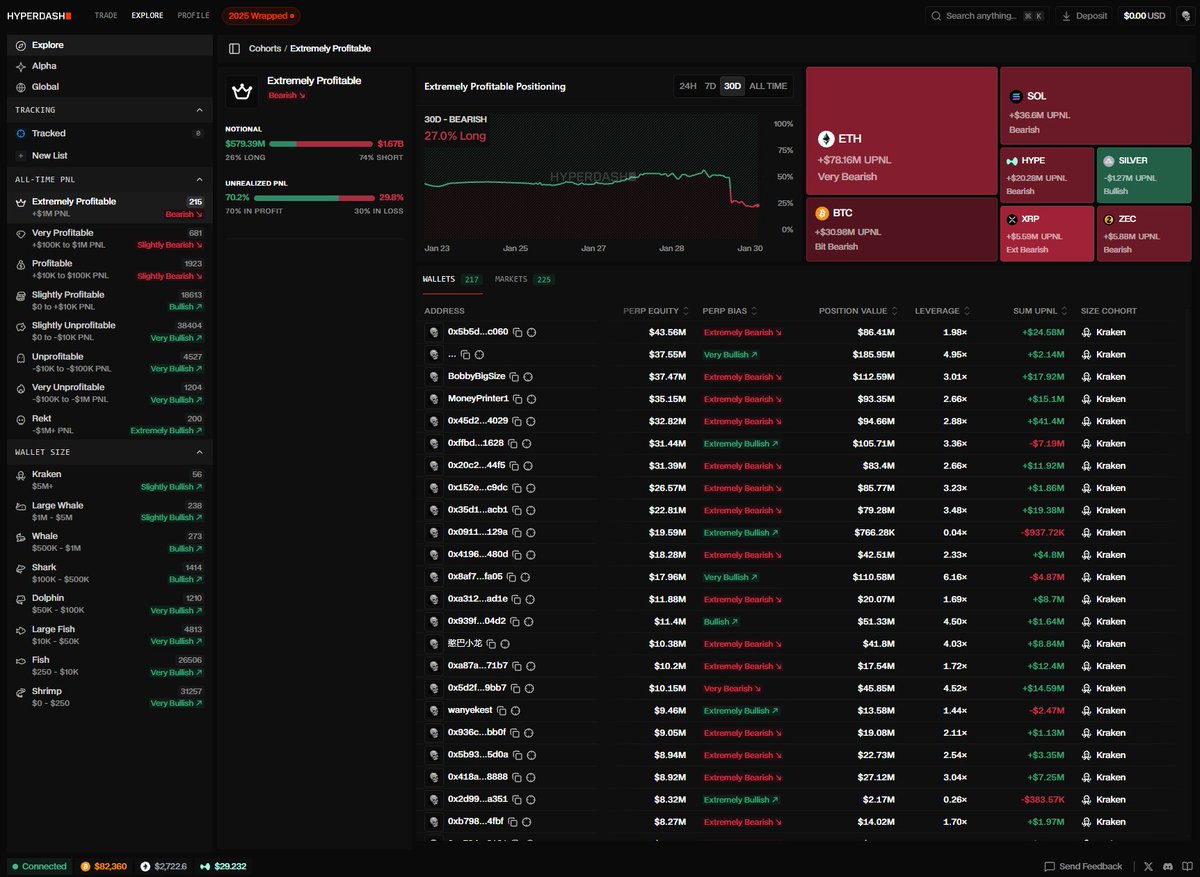Open Global in the sidebar
Image resolution: width=1200 pixels, height=877 pixels.
click(108, 87)
